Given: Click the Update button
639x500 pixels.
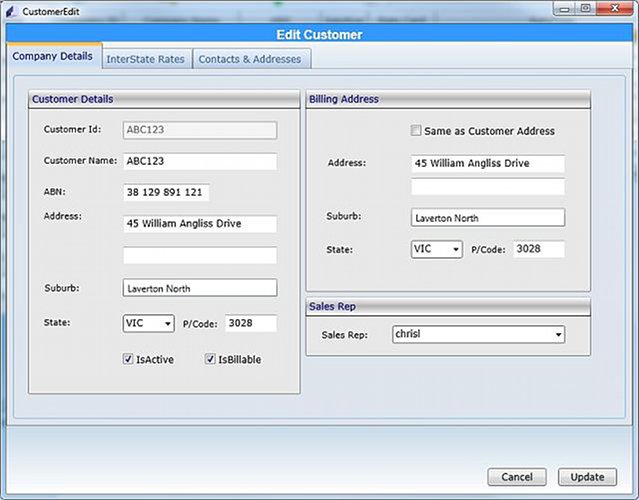Looking at the screenshot, I should tap(587, 477).
